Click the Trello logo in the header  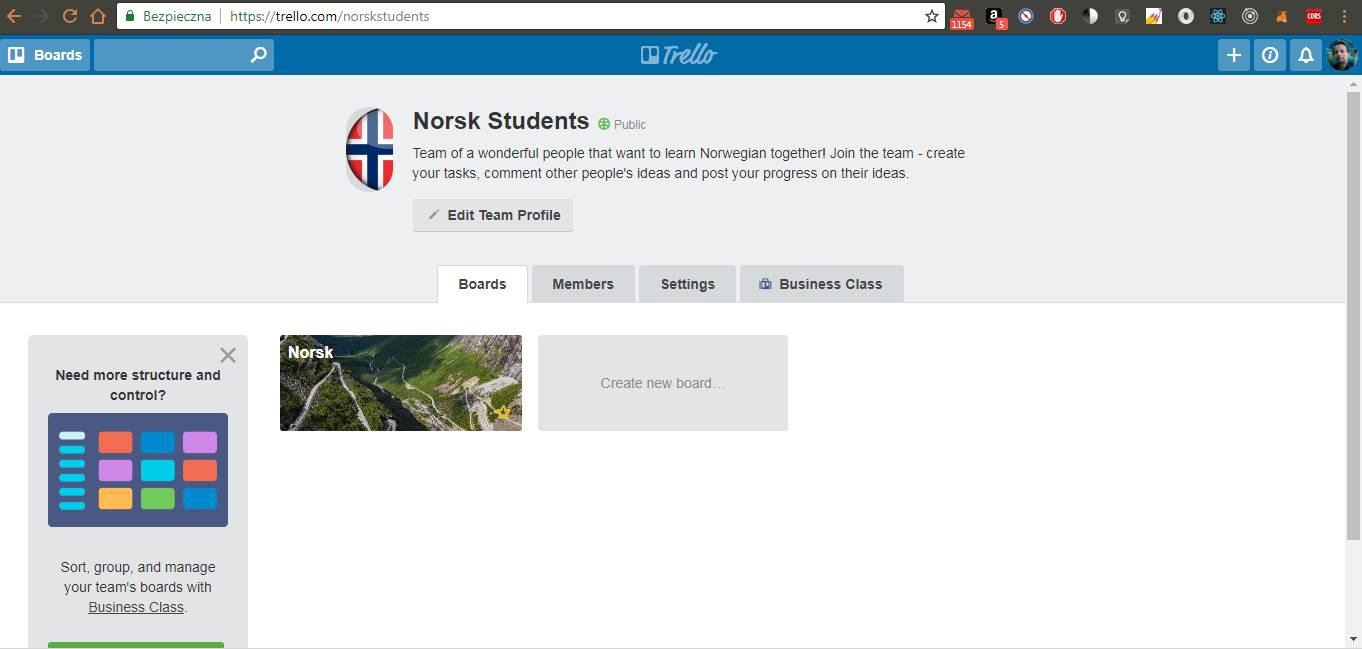[679, 55]
